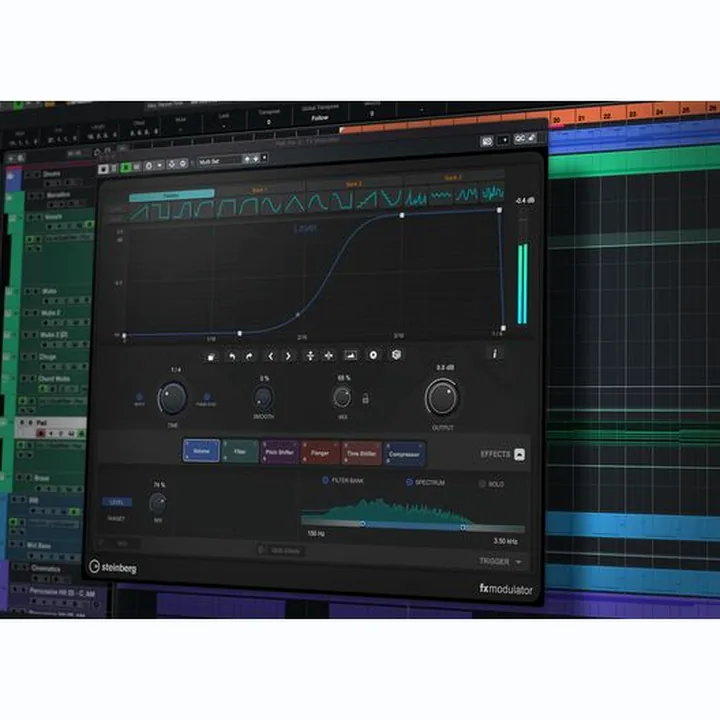720x720 pixels.
Task: Click the four-way arrows move curve icon
Action: pos(329,356)
